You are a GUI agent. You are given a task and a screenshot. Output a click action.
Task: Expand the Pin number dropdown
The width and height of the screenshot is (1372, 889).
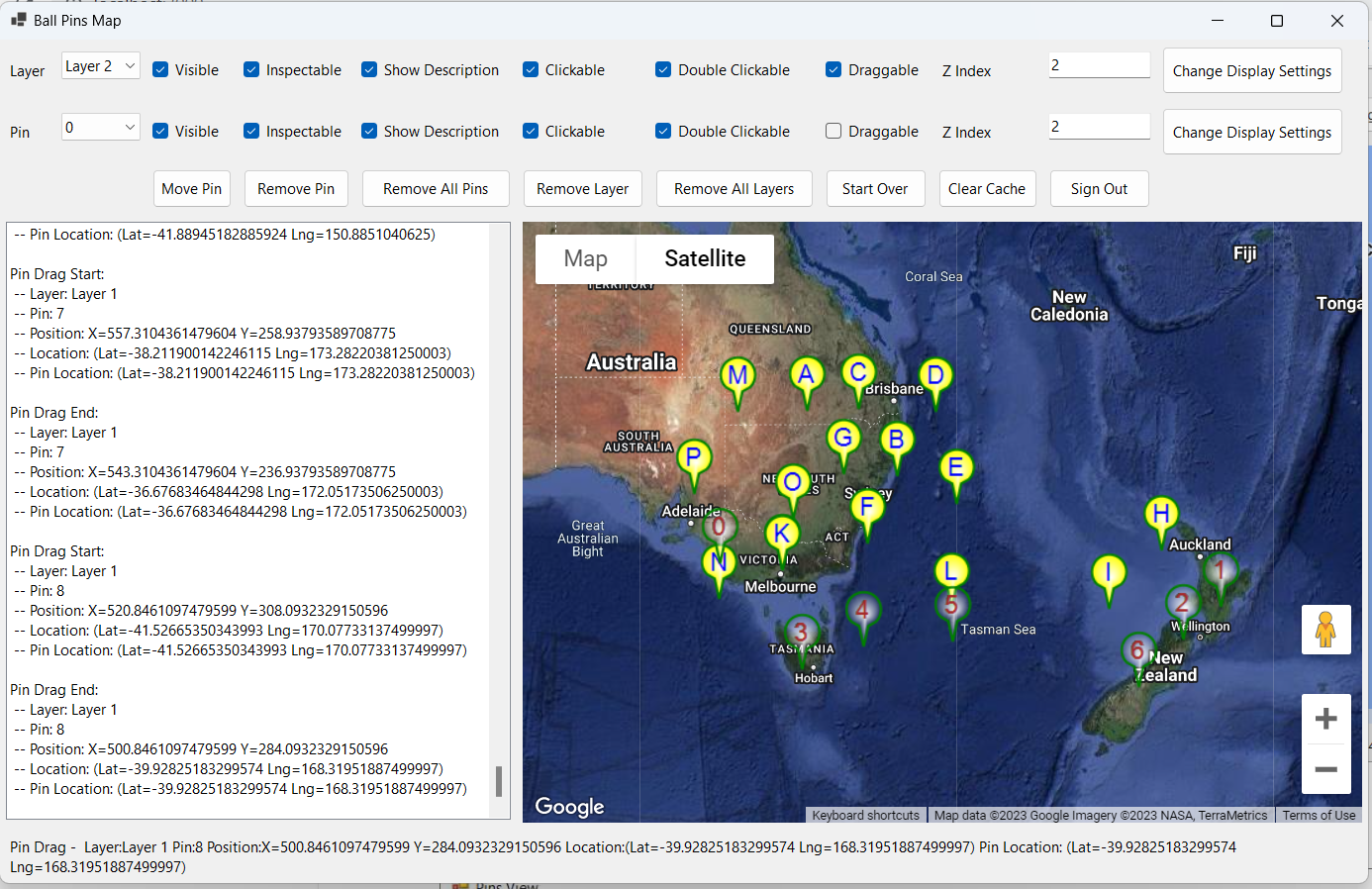tap(101, 128)
